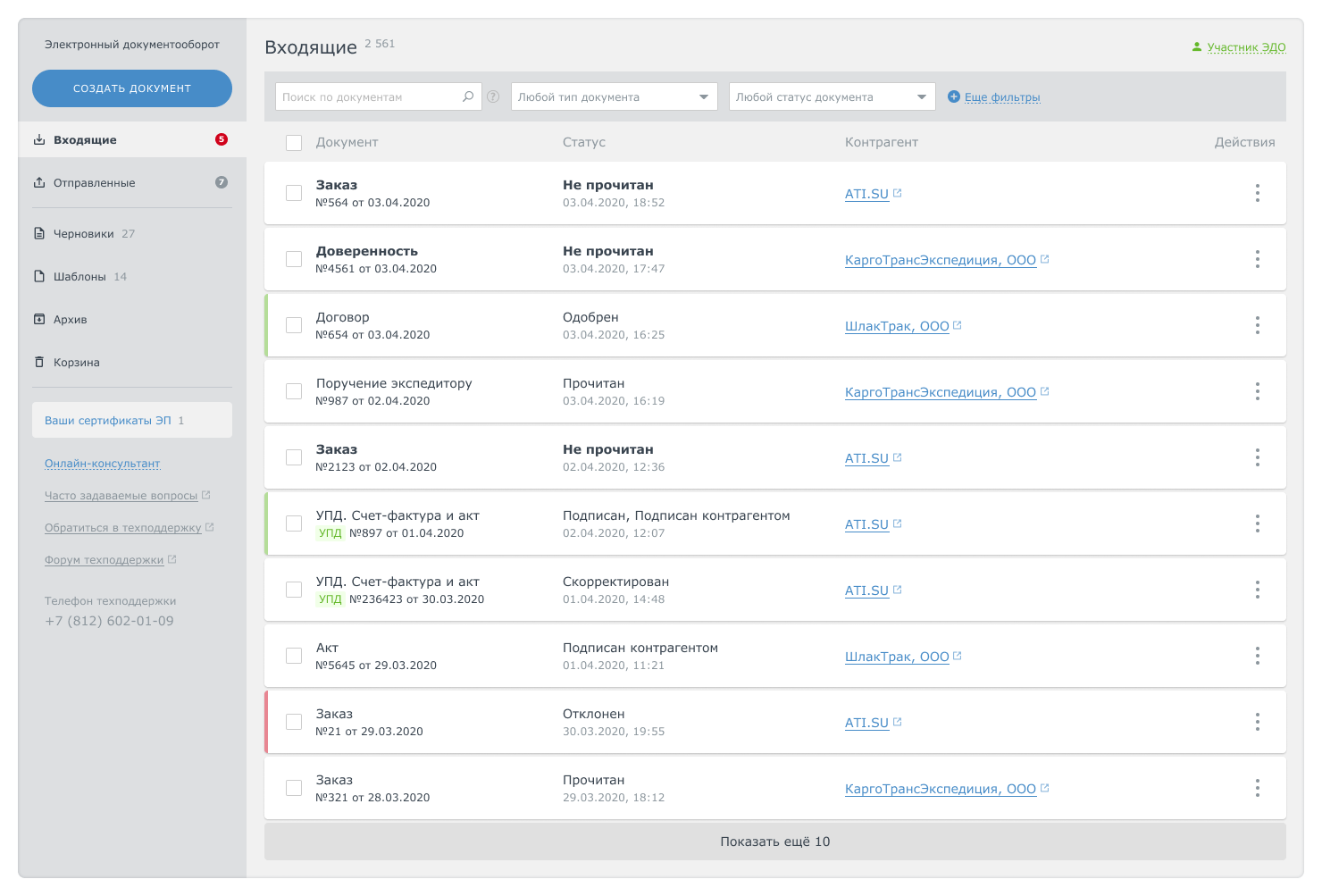
Task: Click the red unread badge on Входящие
Action: click(x=222, y=139)
